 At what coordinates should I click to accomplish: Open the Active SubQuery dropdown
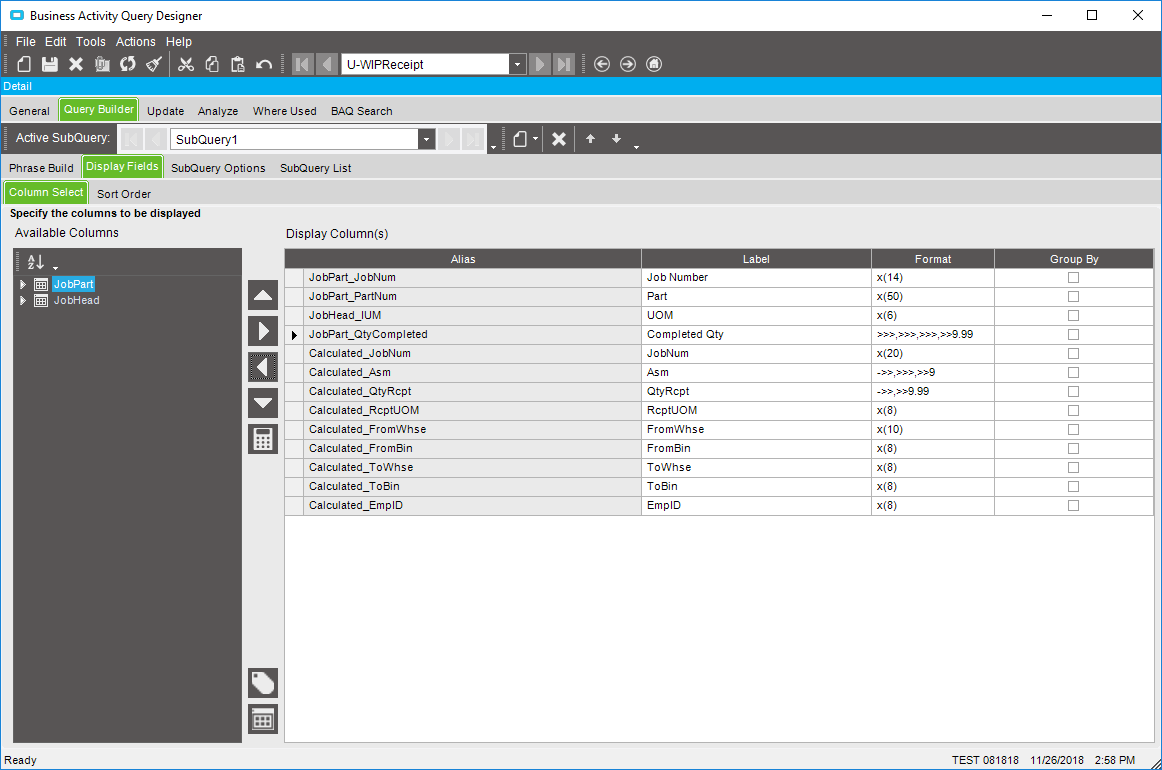[427, 140]
